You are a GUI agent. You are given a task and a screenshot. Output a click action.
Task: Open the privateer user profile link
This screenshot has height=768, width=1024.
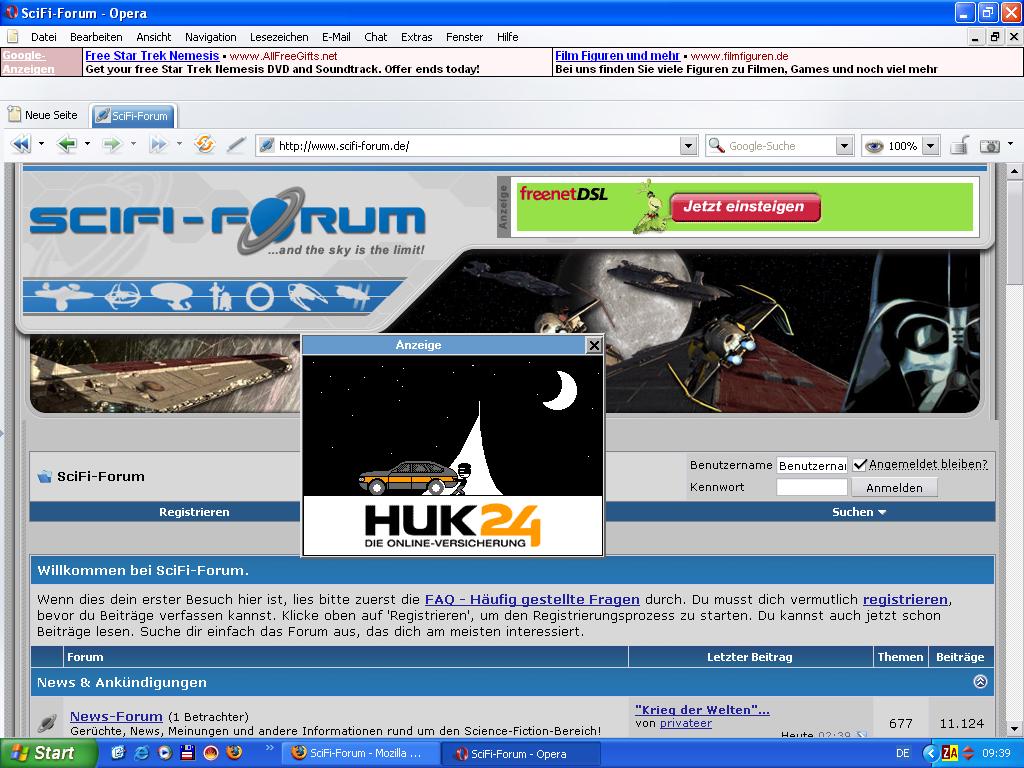click(x=686, y=723)
